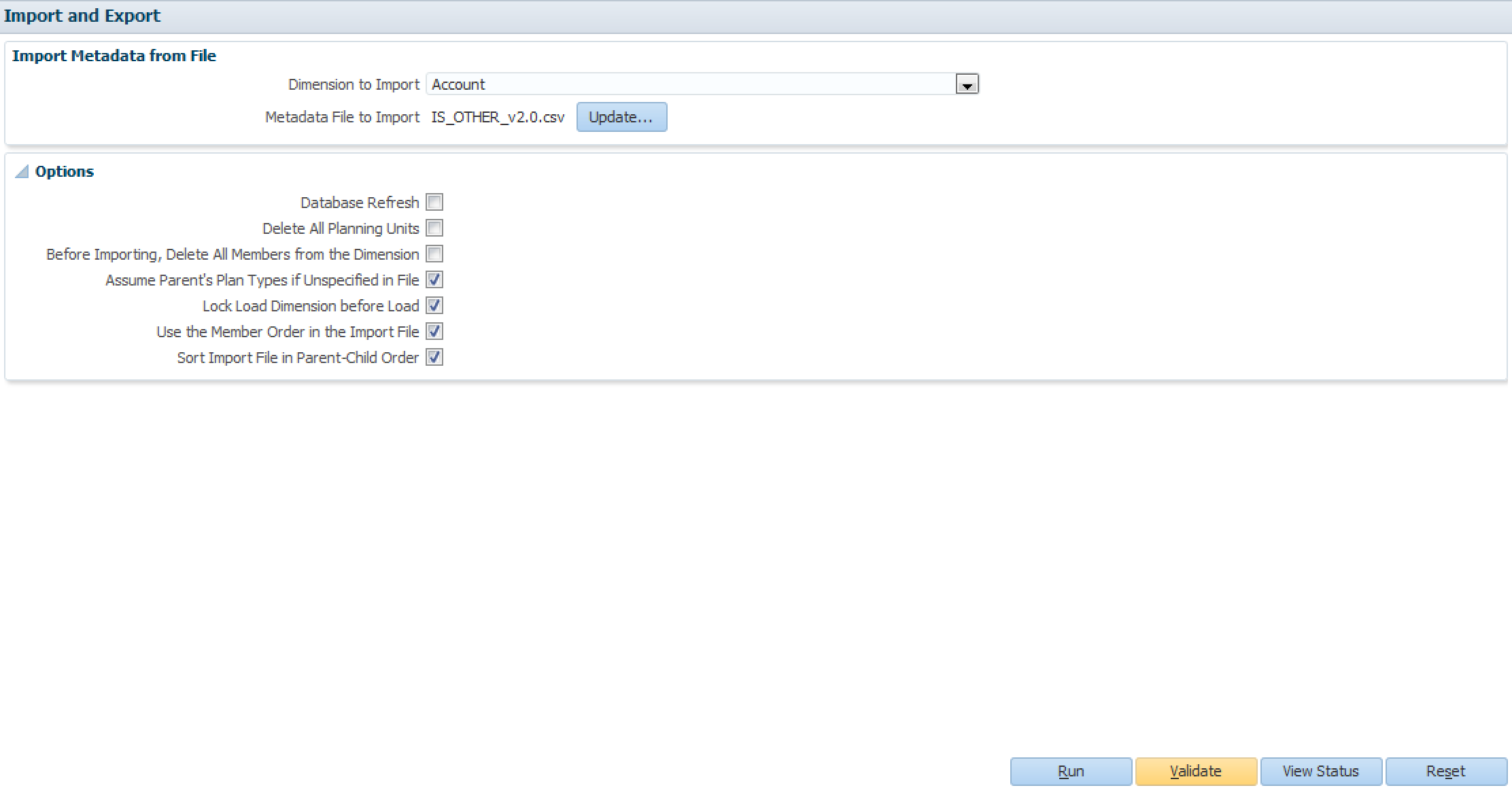Viewport: 1512px width, 790px height.
Task: Click the IS_OTHER_v2.0.csv file name
Action: (x=498, y=117)
